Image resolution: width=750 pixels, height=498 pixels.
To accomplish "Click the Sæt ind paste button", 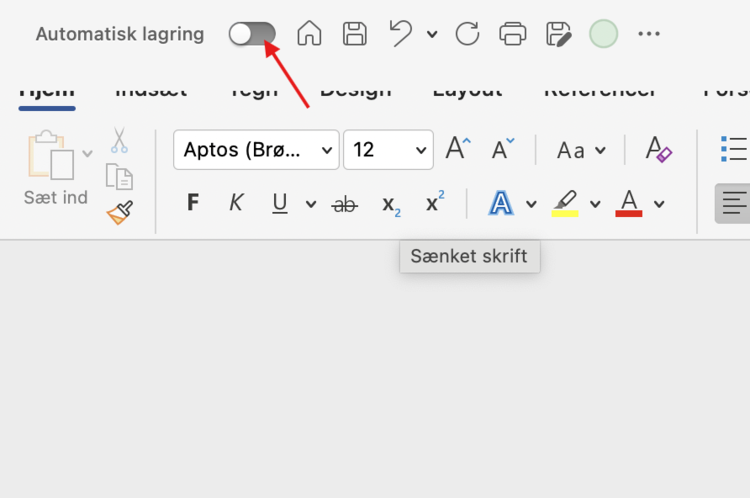I will coord(55,168).
